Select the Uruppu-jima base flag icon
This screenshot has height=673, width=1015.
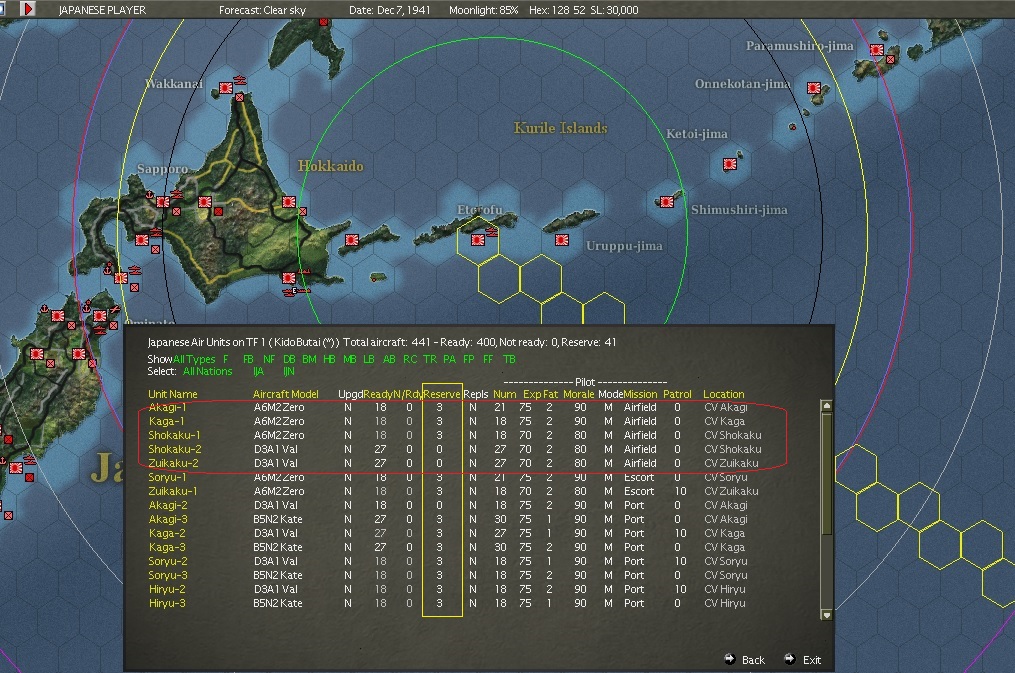[561, 240]
